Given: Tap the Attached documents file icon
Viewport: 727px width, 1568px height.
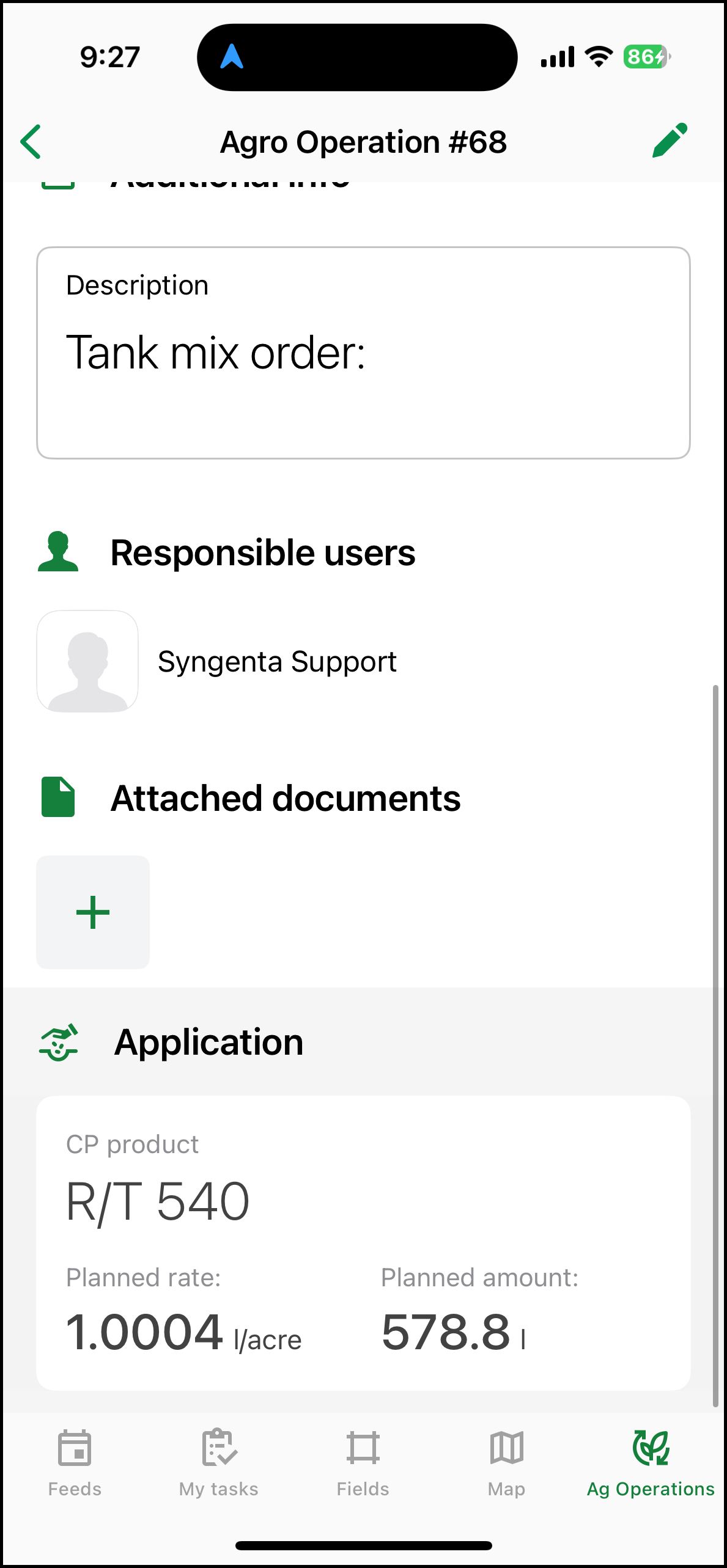Looking at the screenshot, I should coord(58,797).
